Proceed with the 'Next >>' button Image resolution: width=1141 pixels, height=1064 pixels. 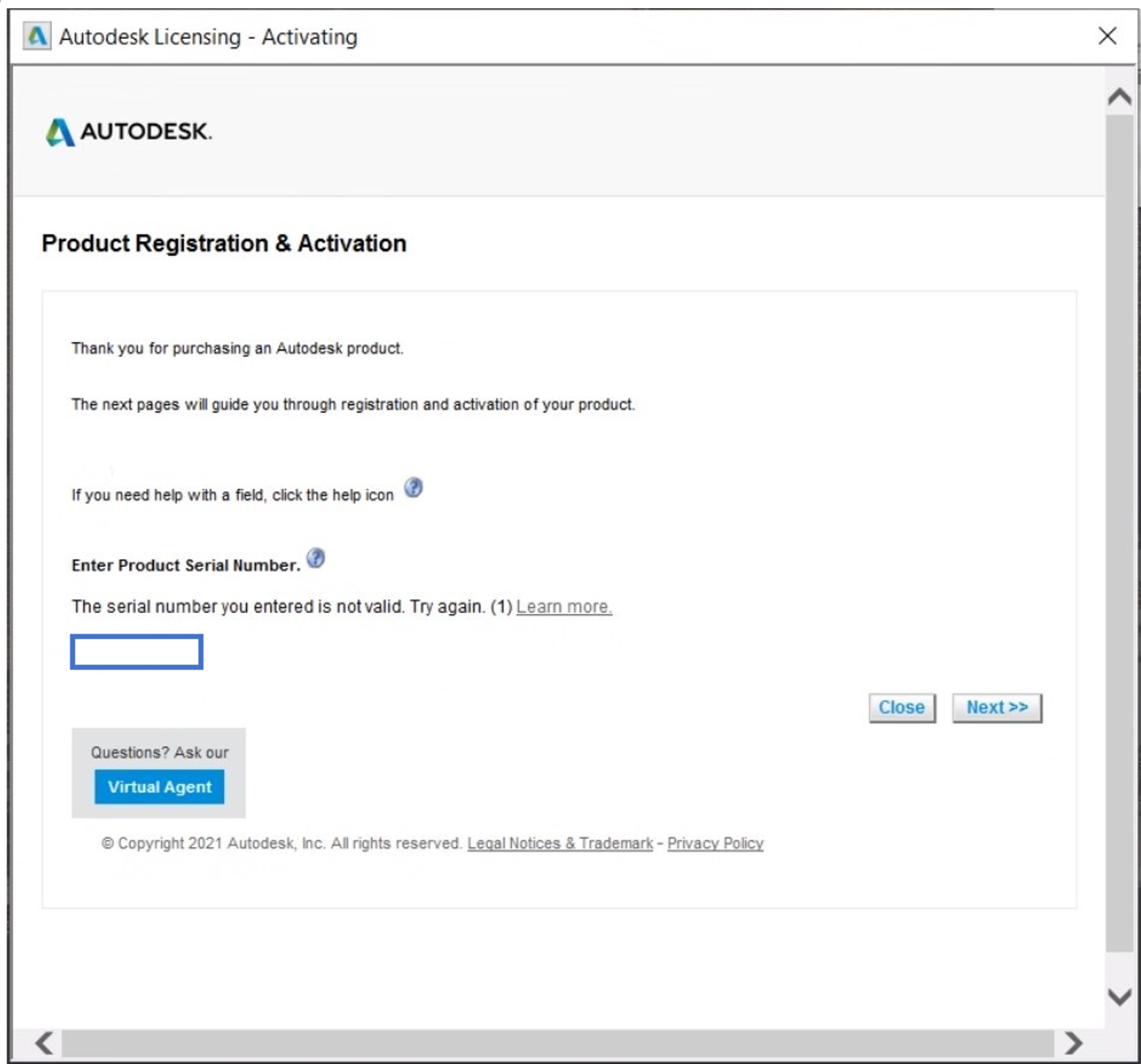(997, 708)
